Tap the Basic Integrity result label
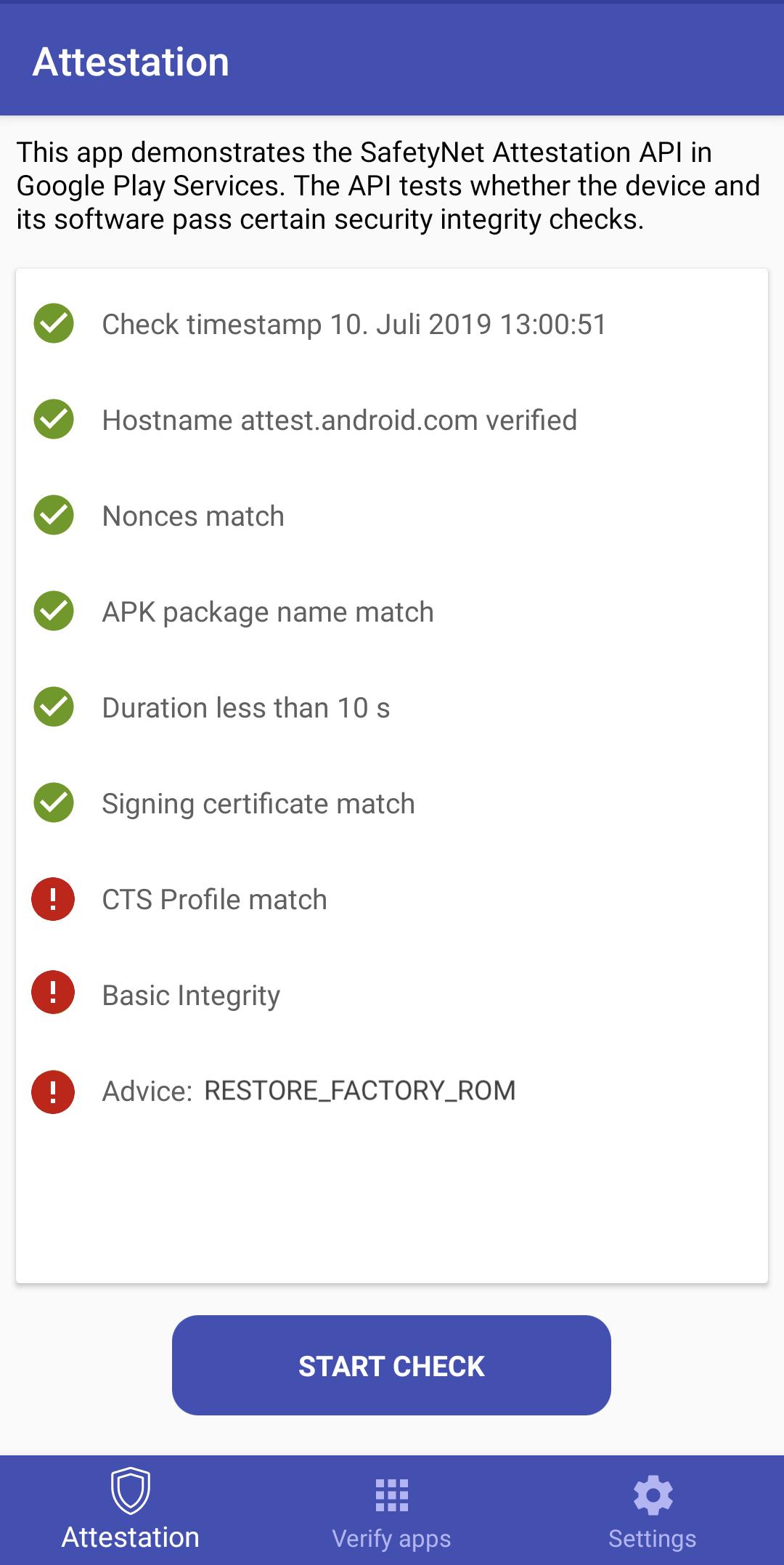 coord(191,996)
